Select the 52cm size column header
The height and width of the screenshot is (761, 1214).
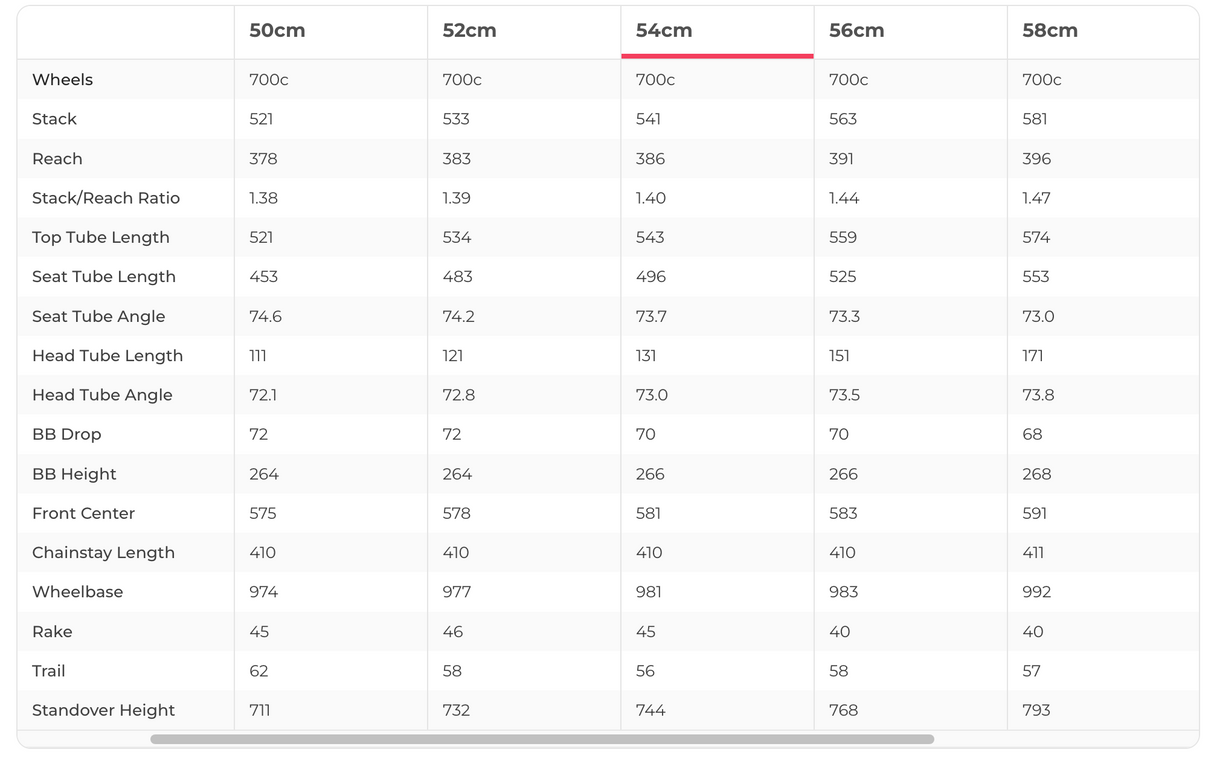(x=470, y=31)
